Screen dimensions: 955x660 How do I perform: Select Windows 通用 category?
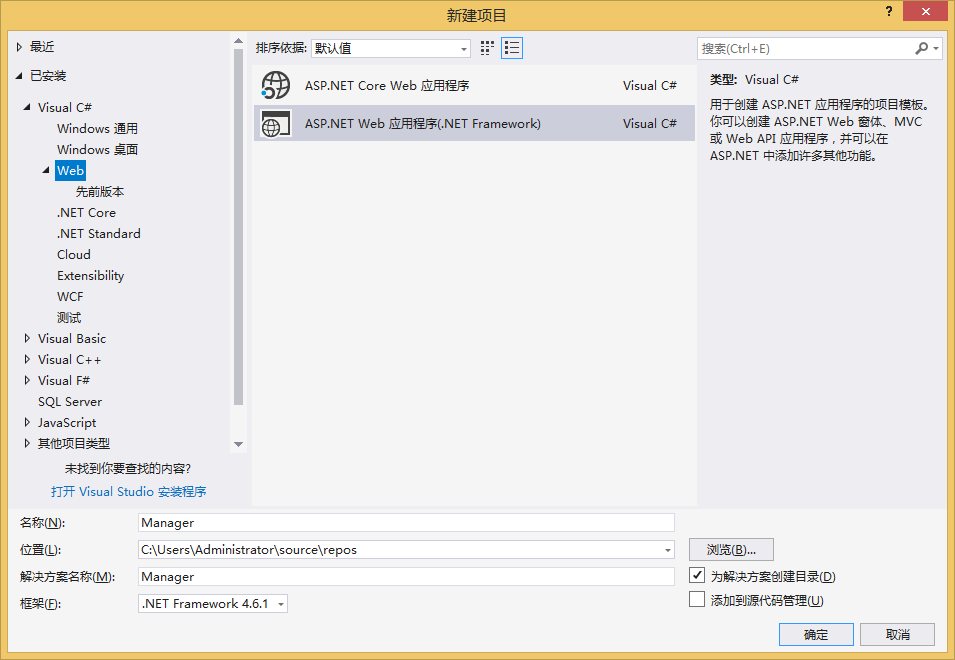pyautogui.click(x=97, y=128)
